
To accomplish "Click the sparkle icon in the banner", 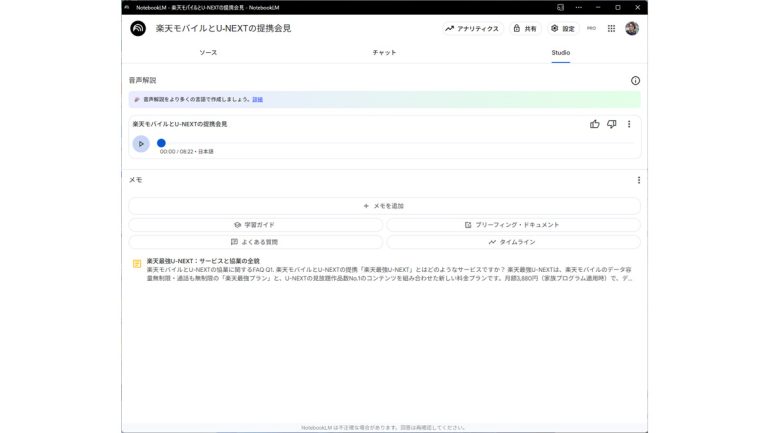I will (x=137, y=100).
